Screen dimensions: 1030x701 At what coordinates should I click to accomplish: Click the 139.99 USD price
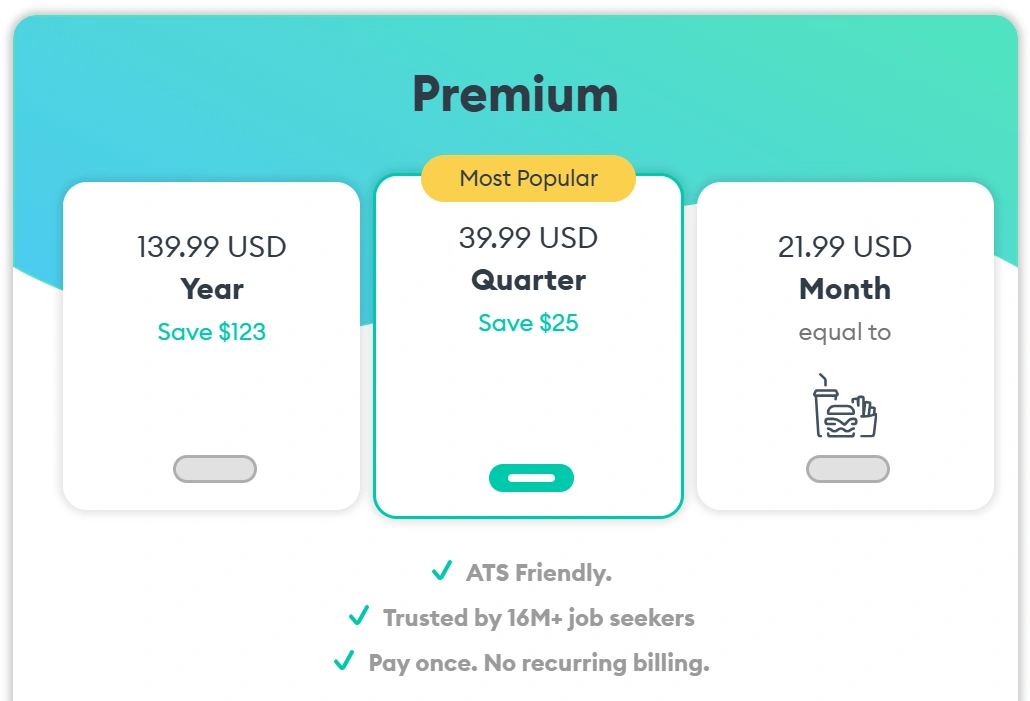tap(212, 247)
